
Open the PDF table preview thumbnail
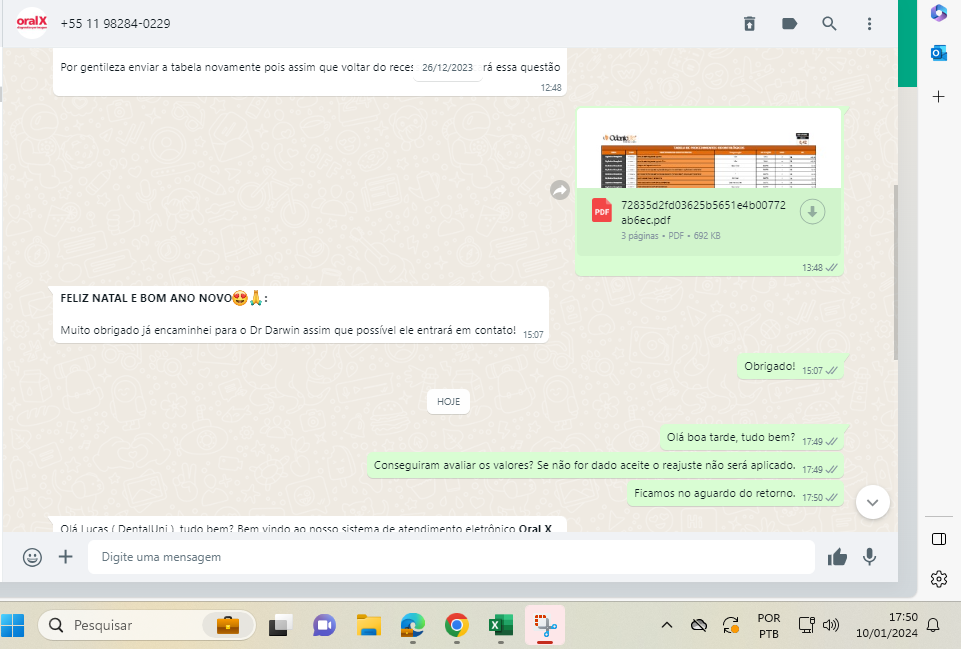tap(708, 149)
